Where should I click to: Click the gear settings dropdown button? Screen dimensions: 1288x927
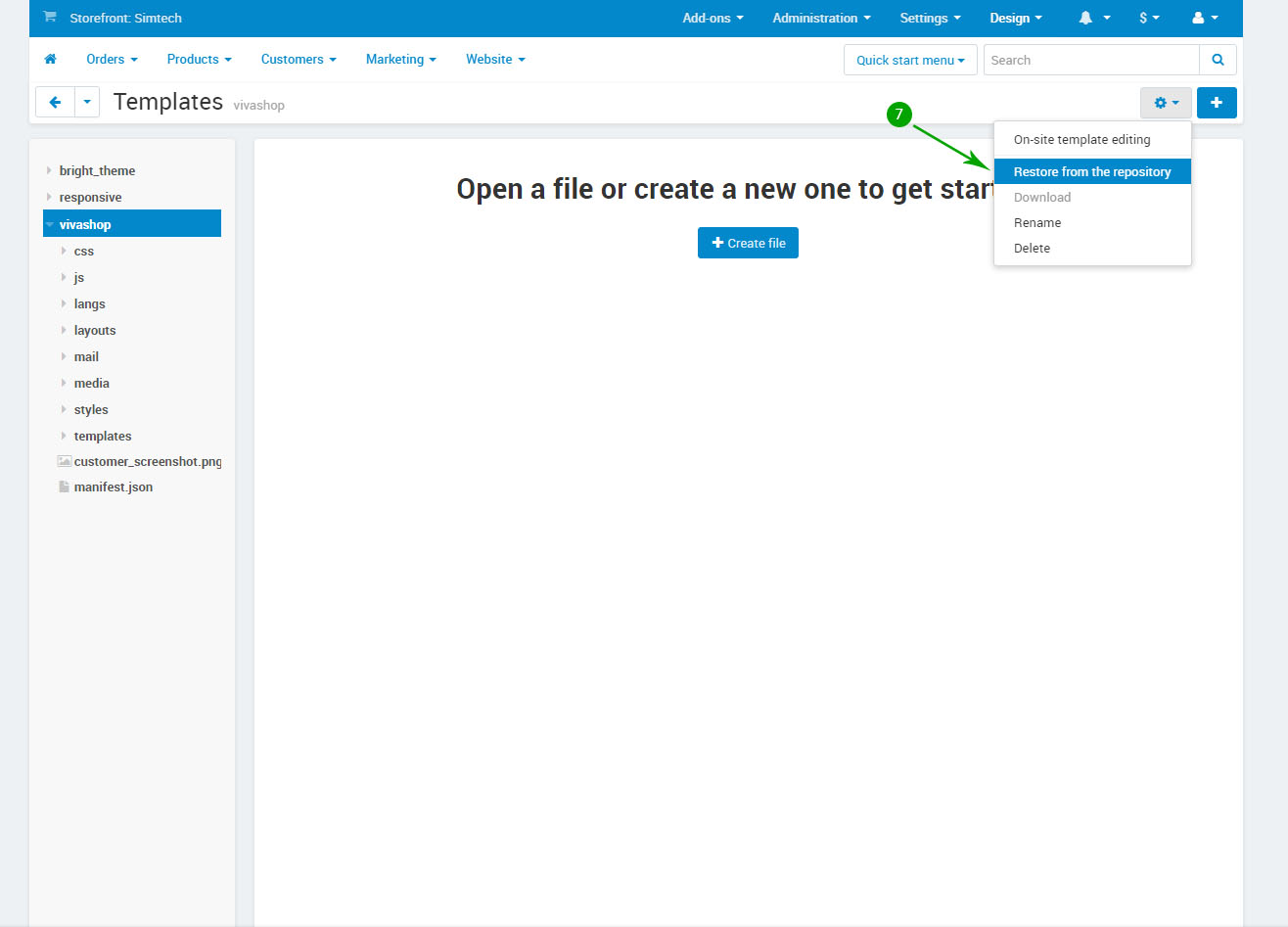coord(1165,103)
